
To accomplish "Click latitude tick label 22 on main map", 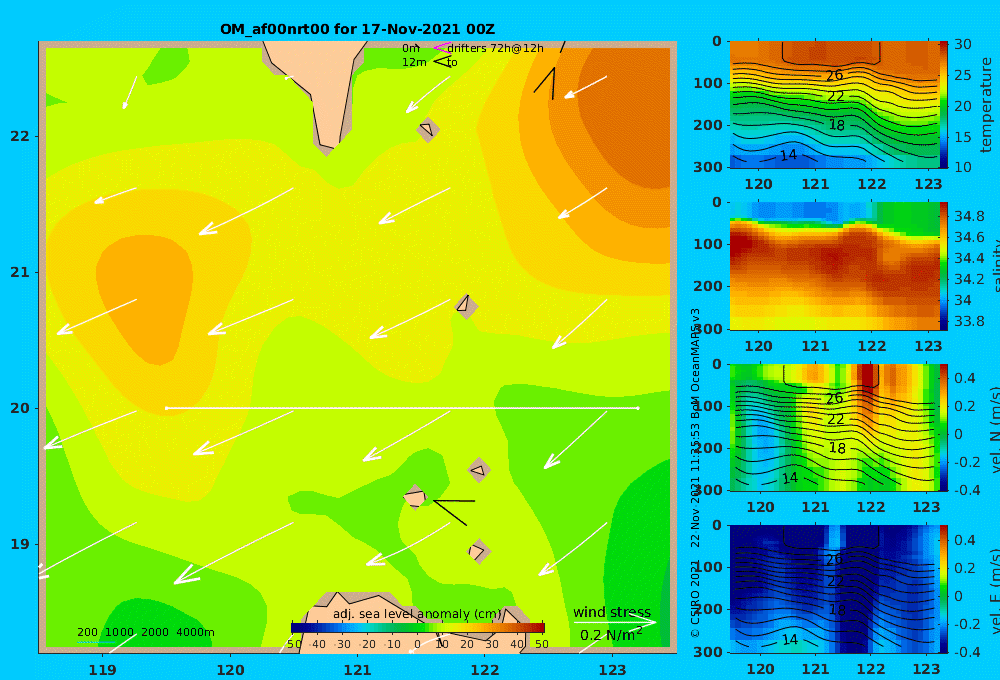I will pos(20,137).
